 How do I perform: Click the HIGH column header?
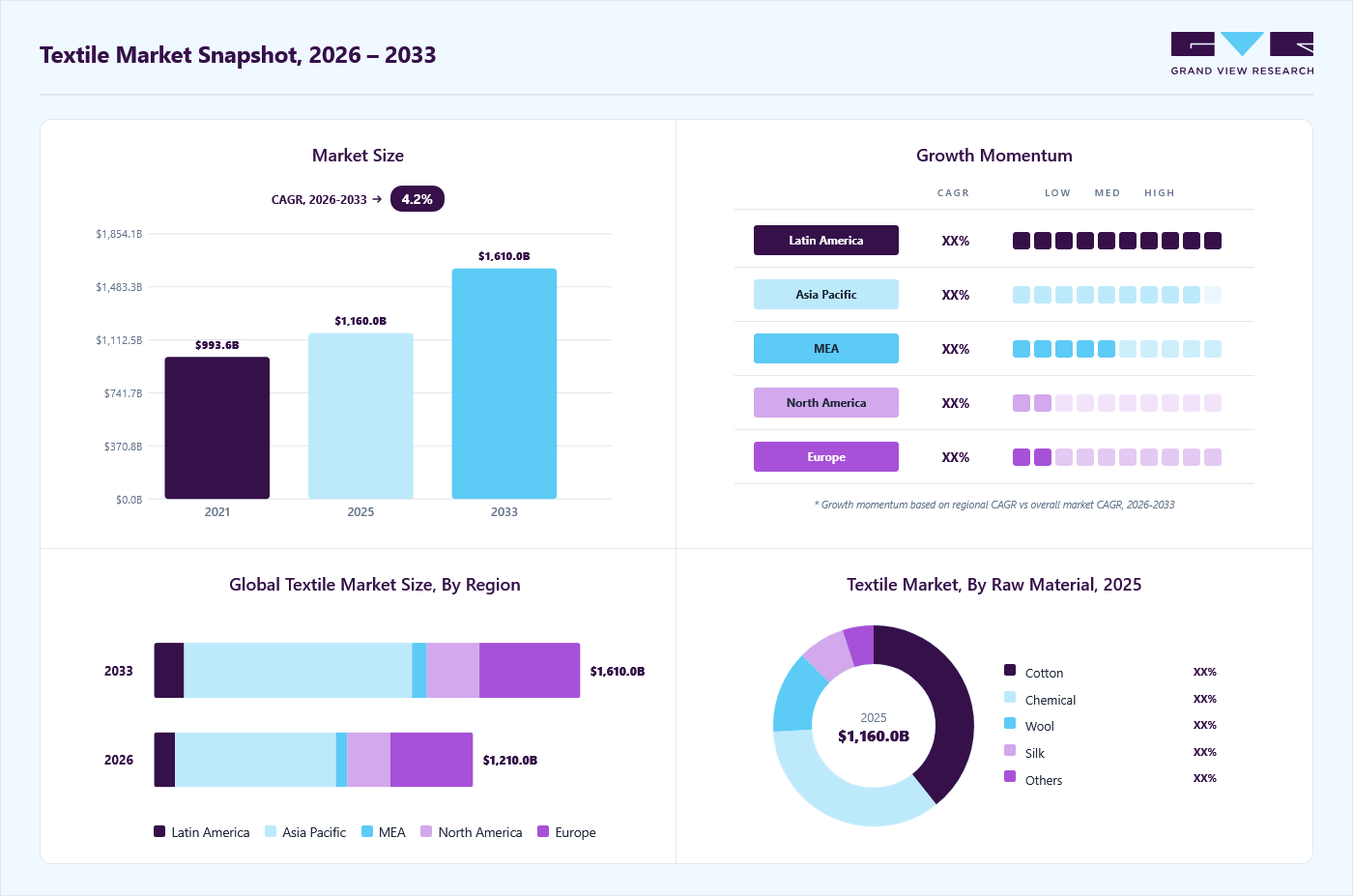coord(1160,193)
